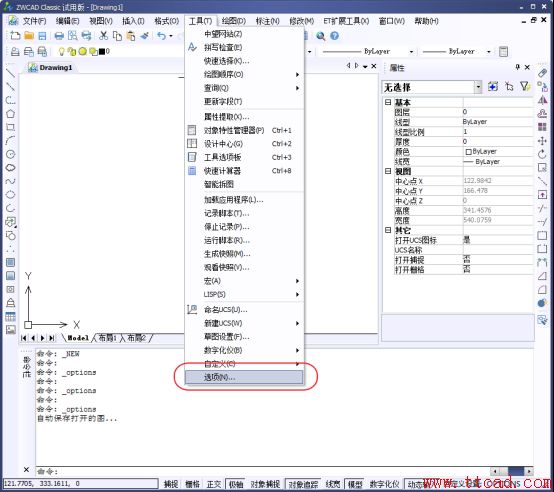Click the Print icon in toolbar
Image resolution: width=554 pixels, height=492 pixels.
coord(59,36)
